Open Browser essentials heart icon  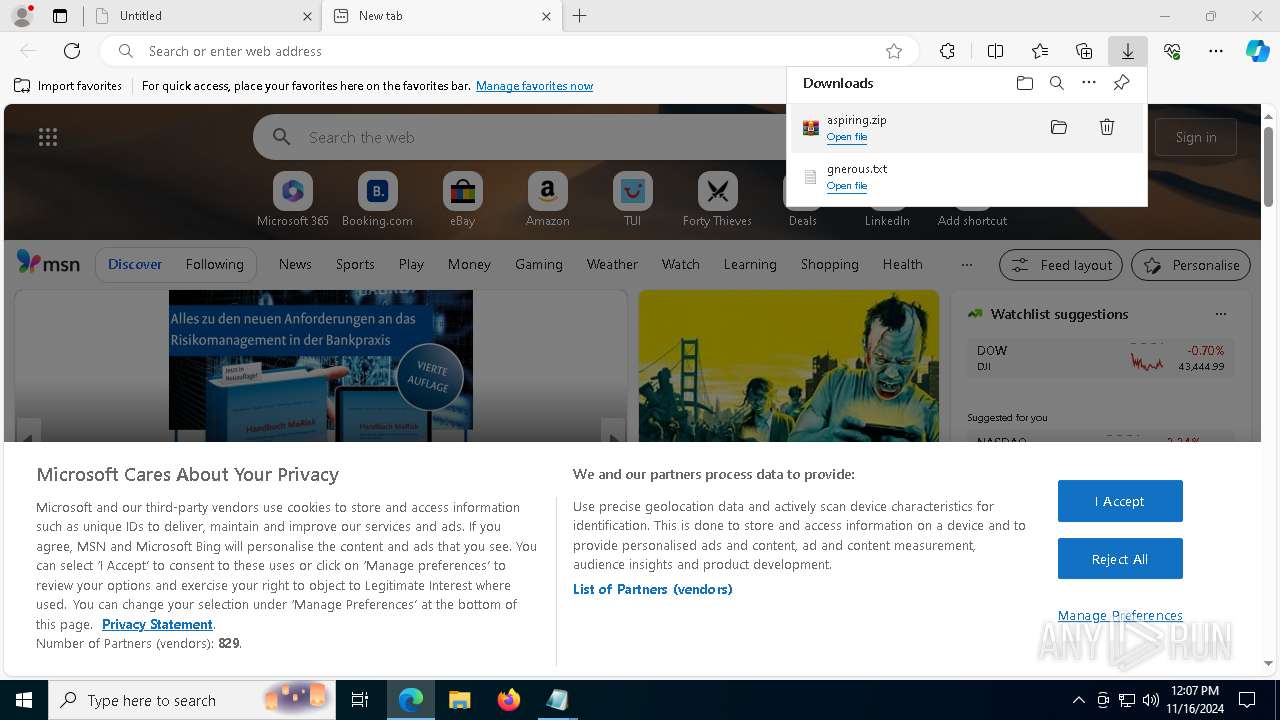click(1172, 51)
